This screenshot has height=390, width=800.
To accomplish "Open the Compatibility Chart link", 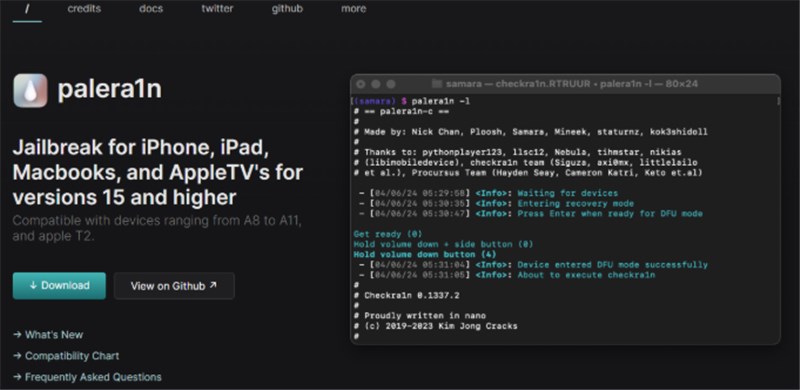I will point(72,356).
